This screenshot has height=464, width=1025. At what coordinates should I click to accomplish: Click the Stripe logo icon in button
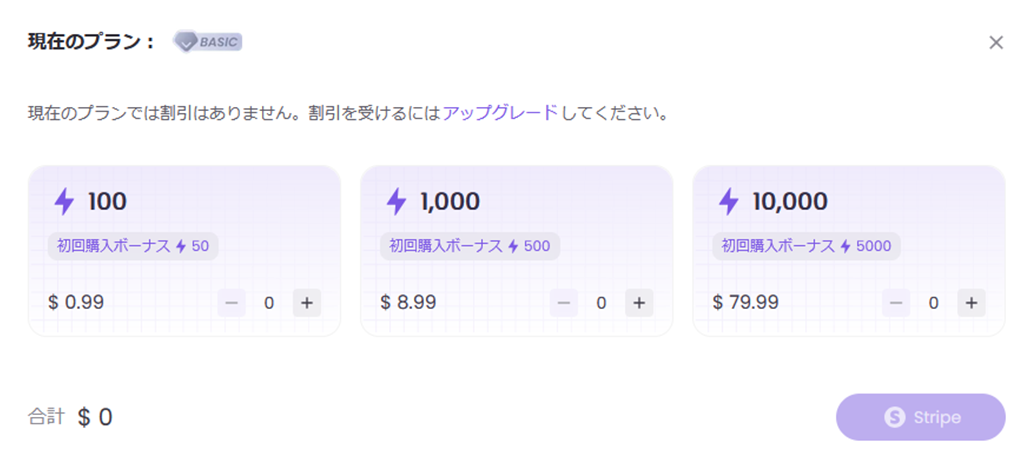point(894,418)
